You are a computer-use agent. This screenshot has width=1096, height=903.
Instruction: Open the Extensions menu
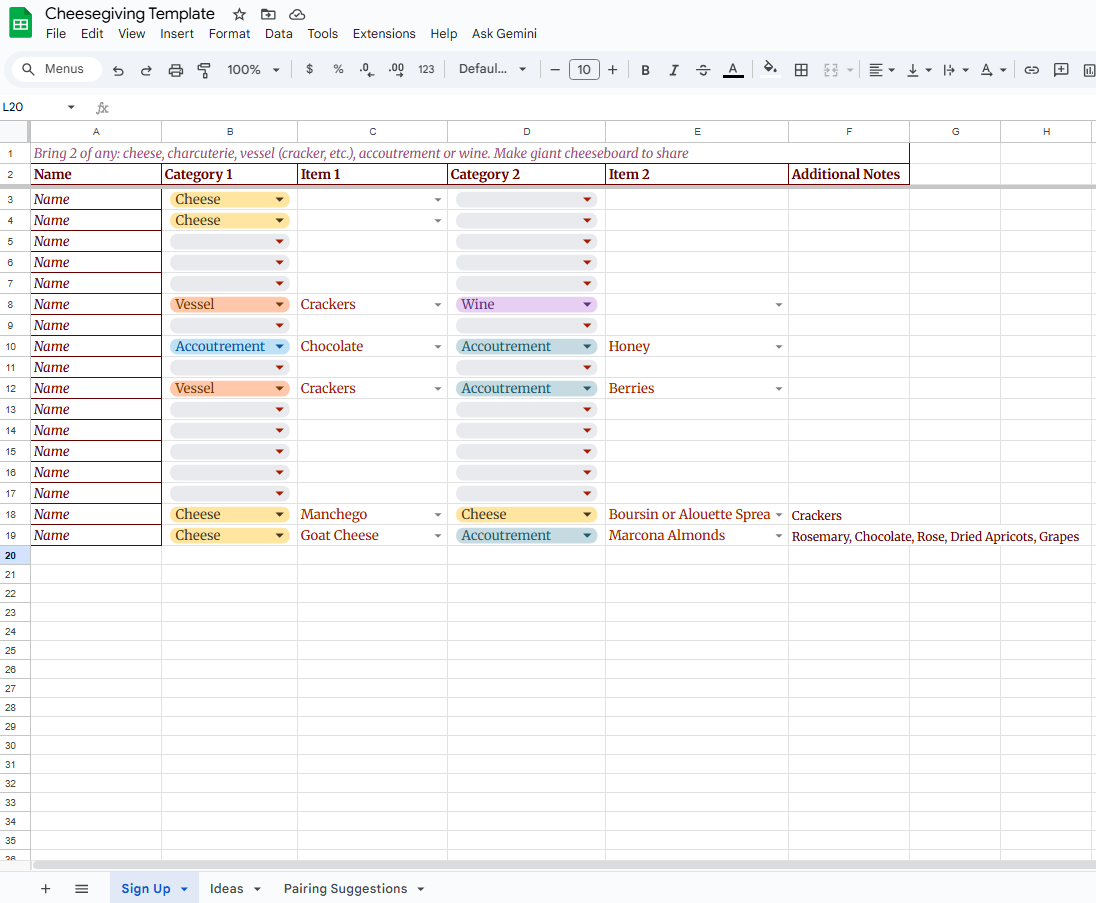coord(384,34)
